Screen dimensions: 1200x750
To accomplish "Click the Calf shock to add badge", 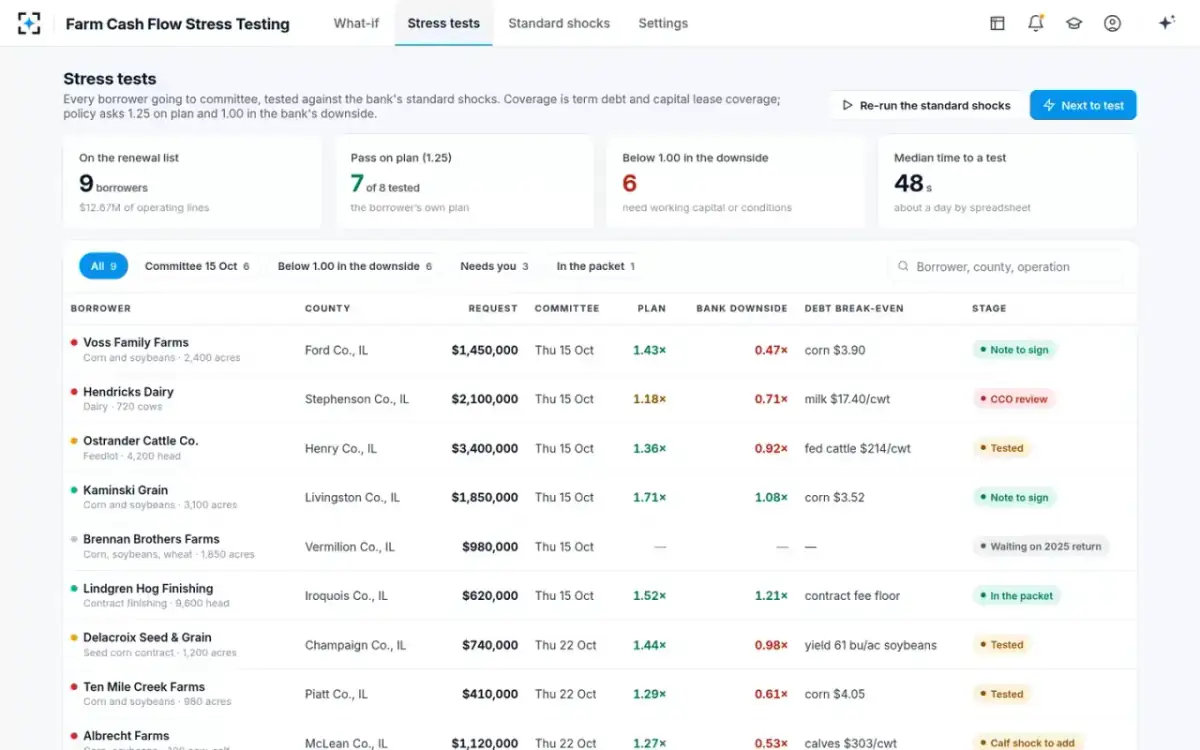I will point(1028,743).
